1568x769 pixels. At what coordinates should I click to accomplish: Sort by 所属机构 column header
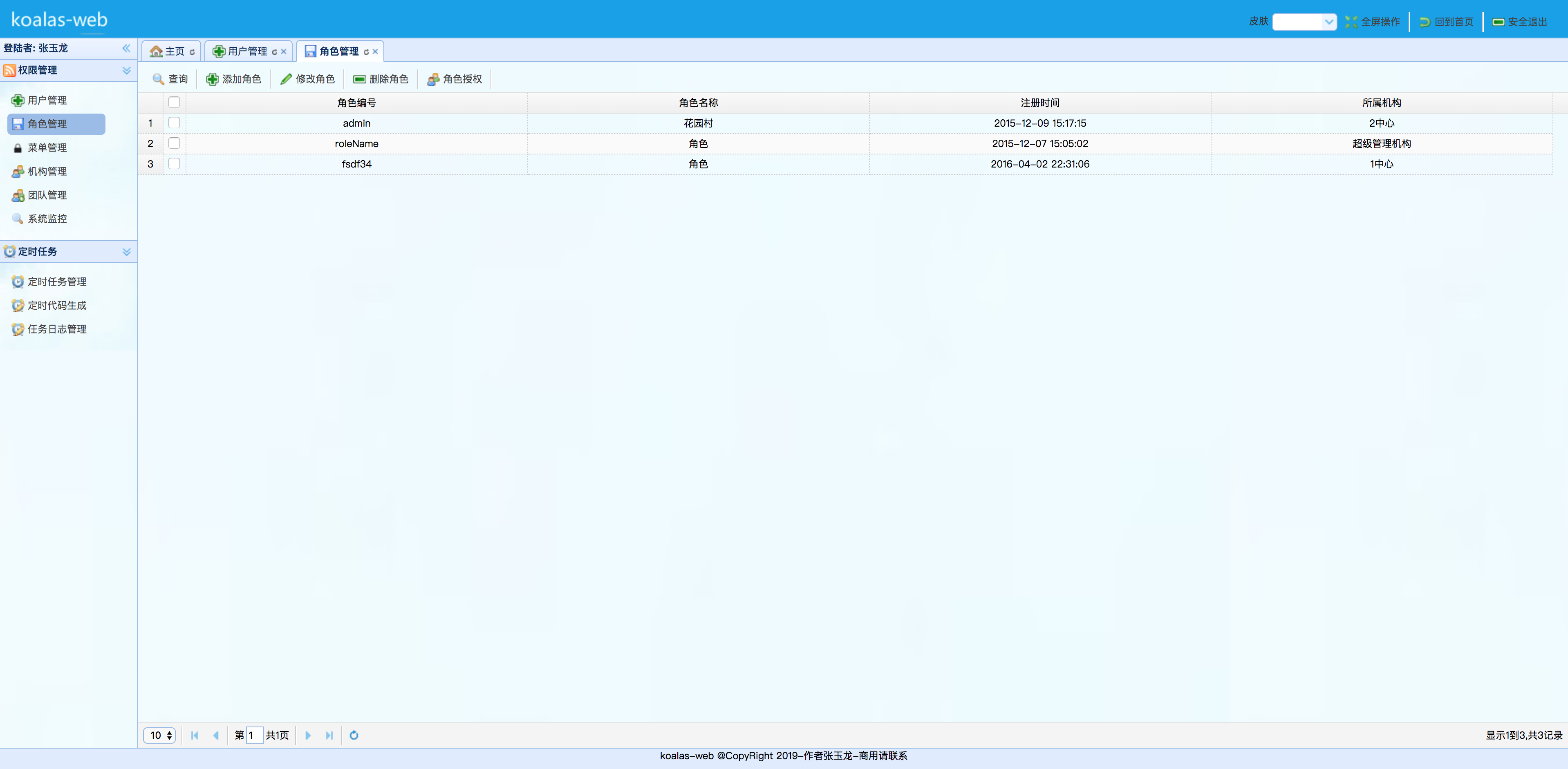point(1381,103)
